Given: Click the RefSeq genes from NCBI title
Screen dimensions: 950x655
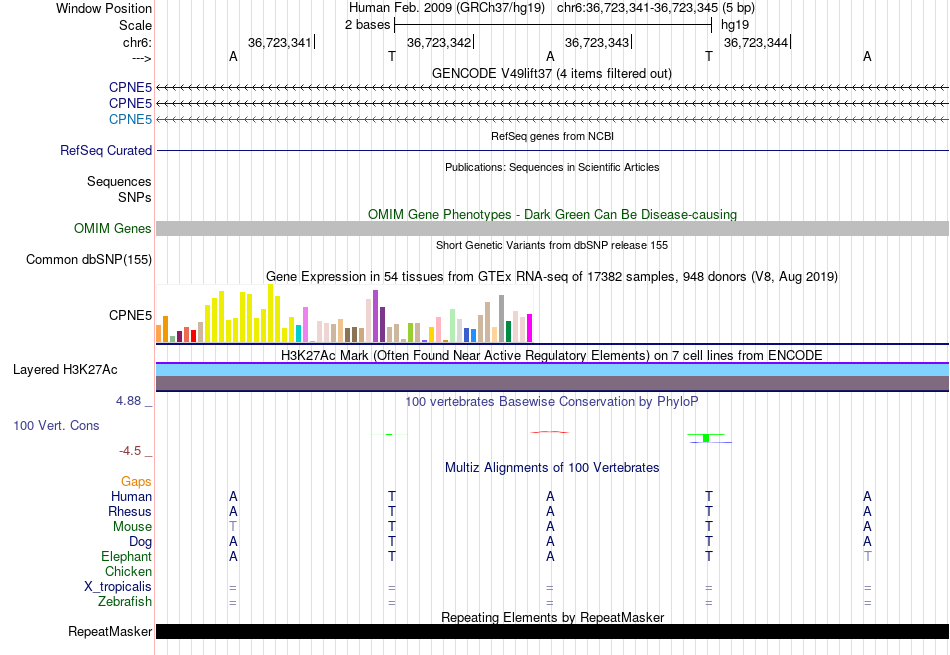Looking at the screenshot, I should click(552, 136).
